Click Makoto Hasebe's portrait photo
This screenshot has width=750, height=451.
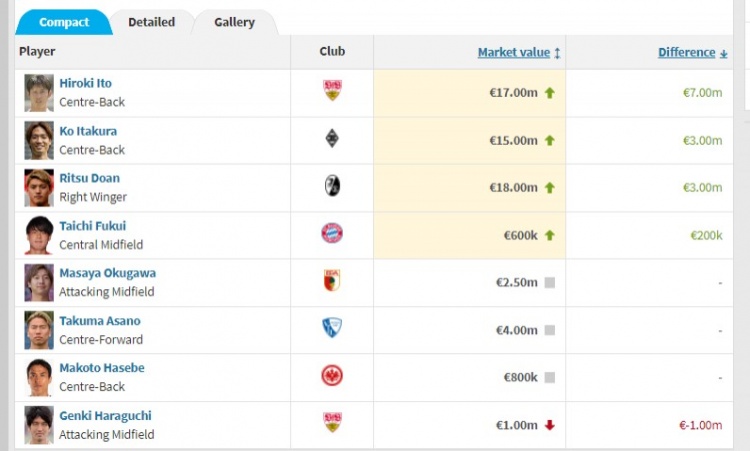point(39,377)
